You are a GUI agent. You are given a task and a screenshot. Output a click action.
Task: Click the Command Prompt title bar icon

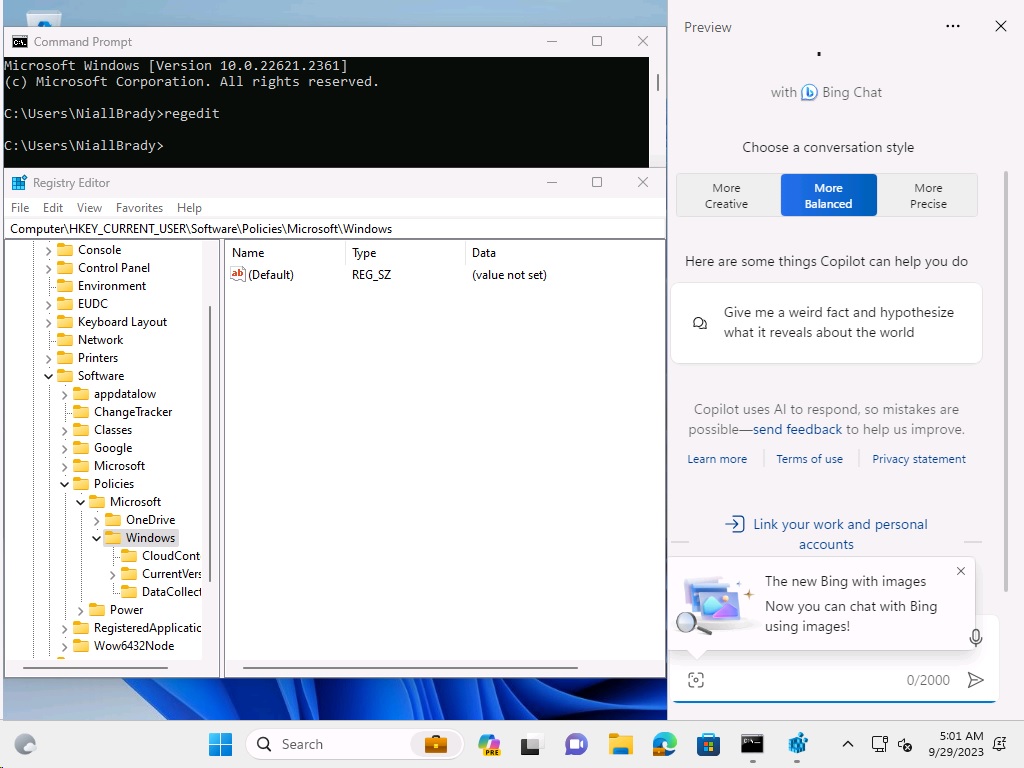20,42
